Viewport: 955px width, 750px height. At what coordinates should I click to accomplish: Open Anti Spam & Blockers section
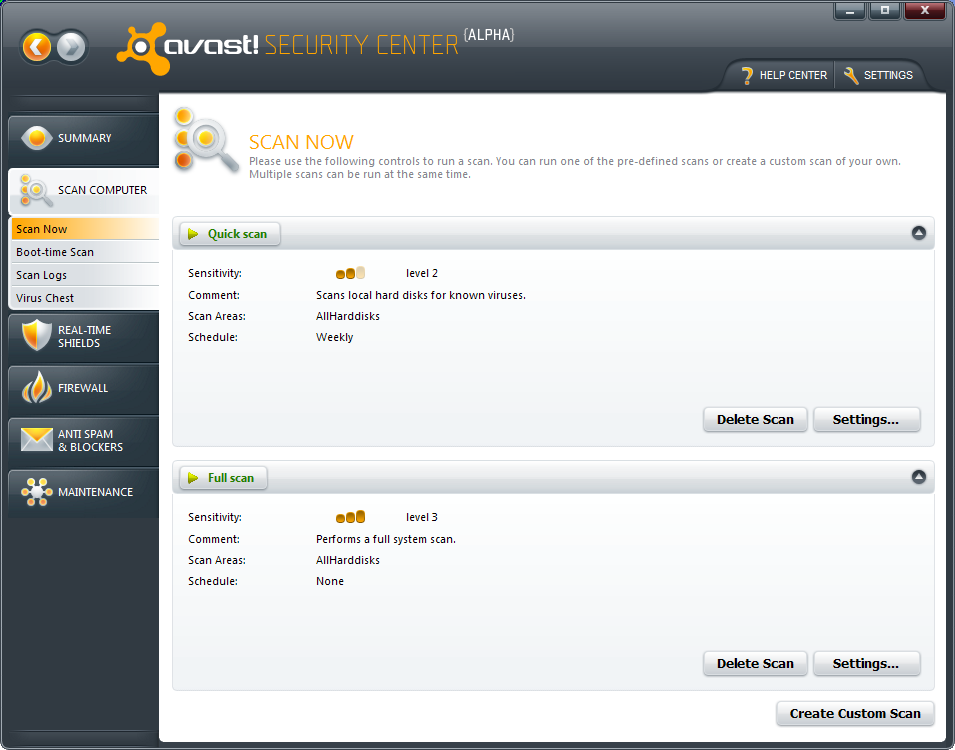(83, 440)
